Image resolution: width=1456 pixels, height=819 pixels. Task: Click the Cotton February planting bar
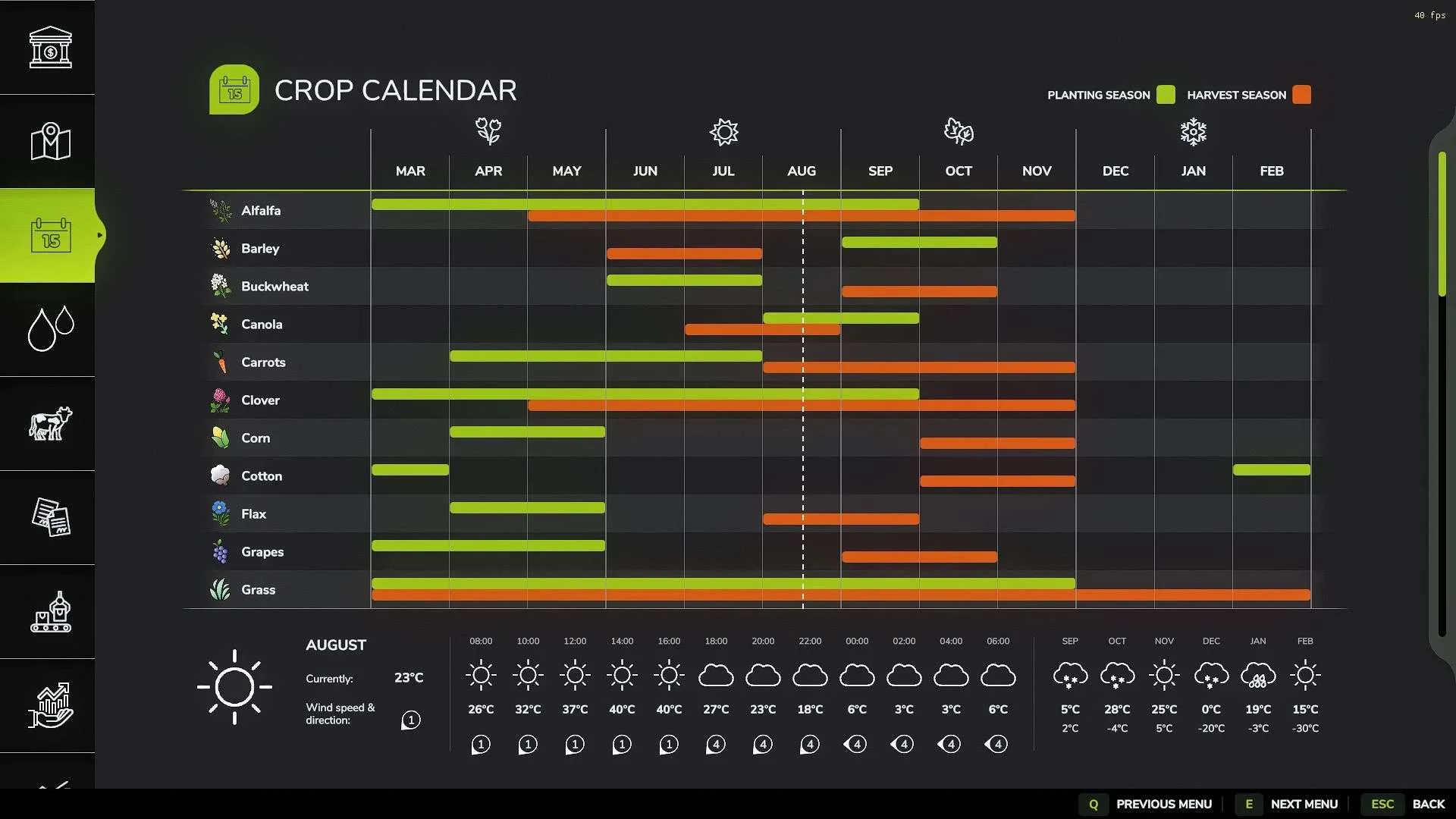click(1272, 470)
